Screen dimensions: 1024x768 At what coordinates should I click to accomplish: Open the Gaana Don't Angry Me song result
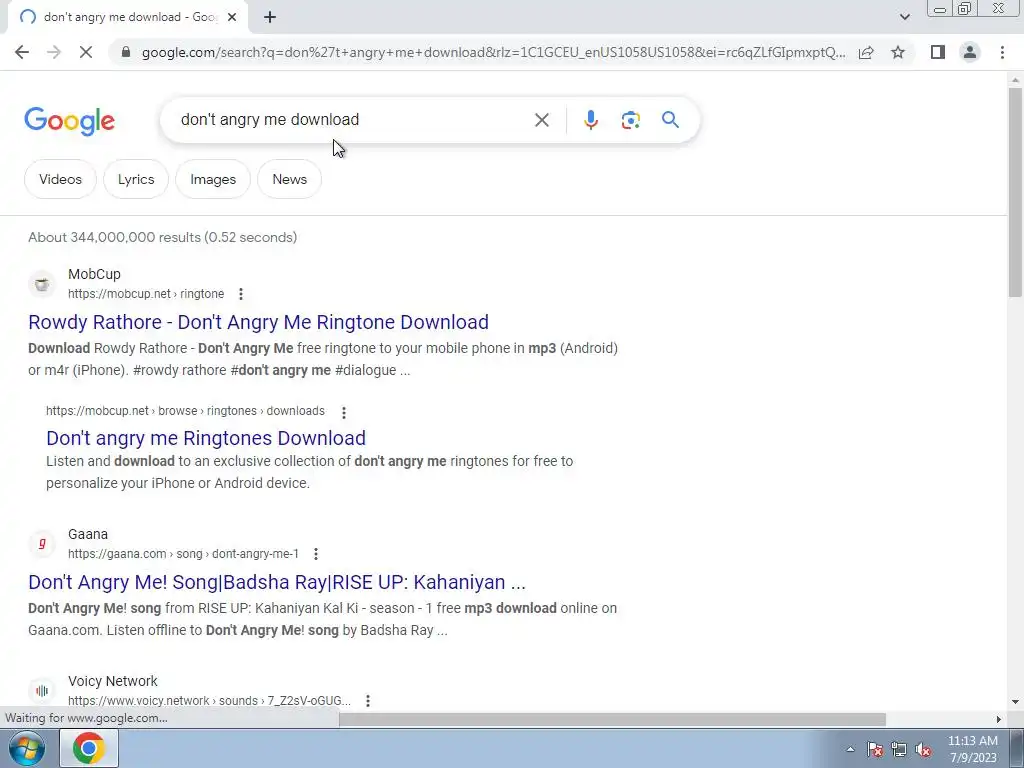pyautogui.click(x=277, y=582)
